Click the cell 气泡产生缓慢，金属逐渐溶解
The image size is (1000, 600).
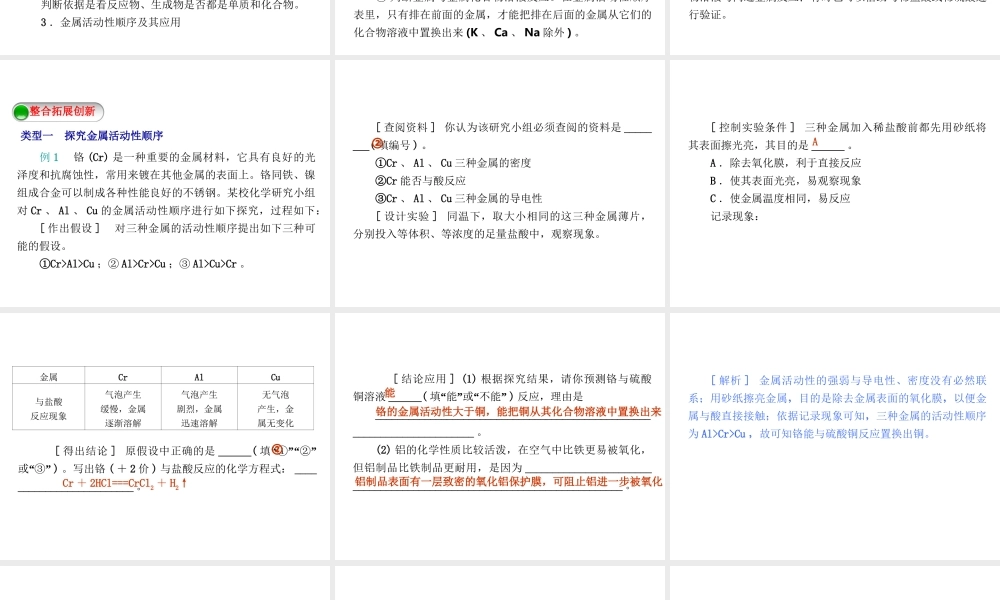(x=123, y=408)
